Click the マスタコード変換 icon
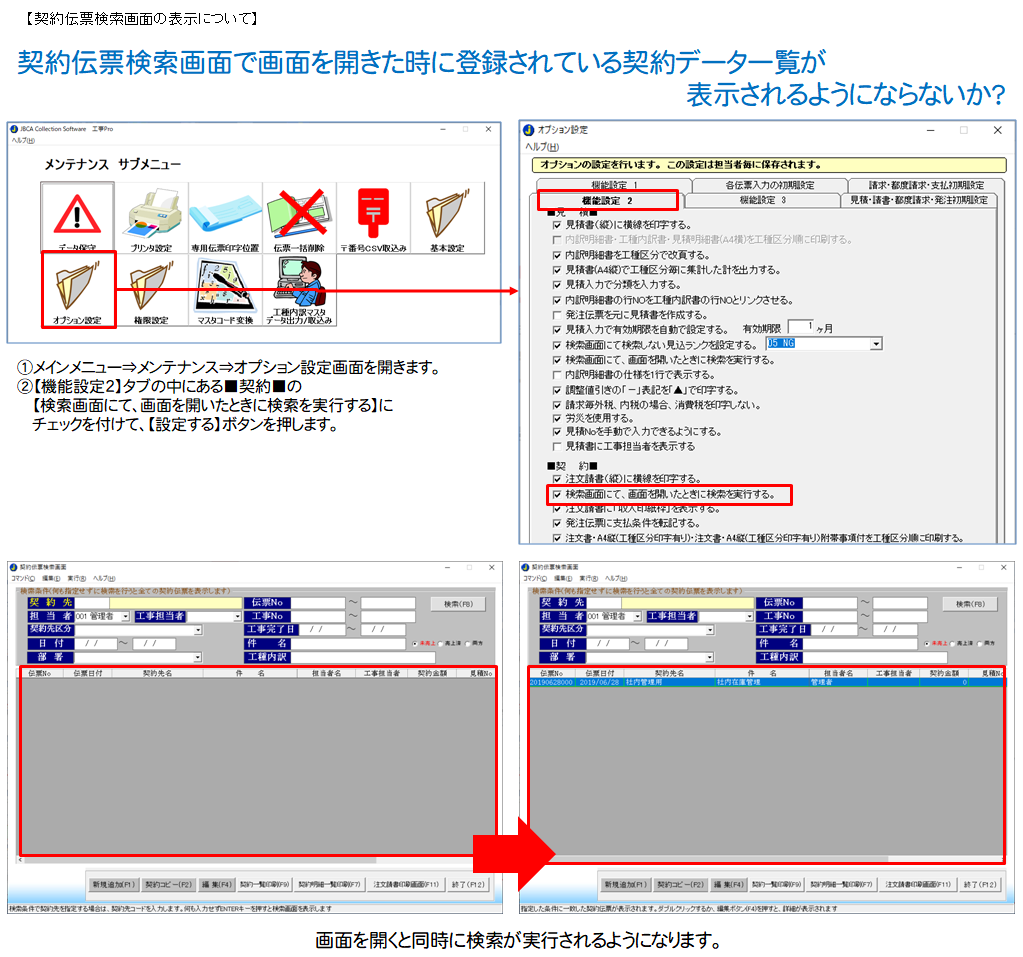 point(225,290)
